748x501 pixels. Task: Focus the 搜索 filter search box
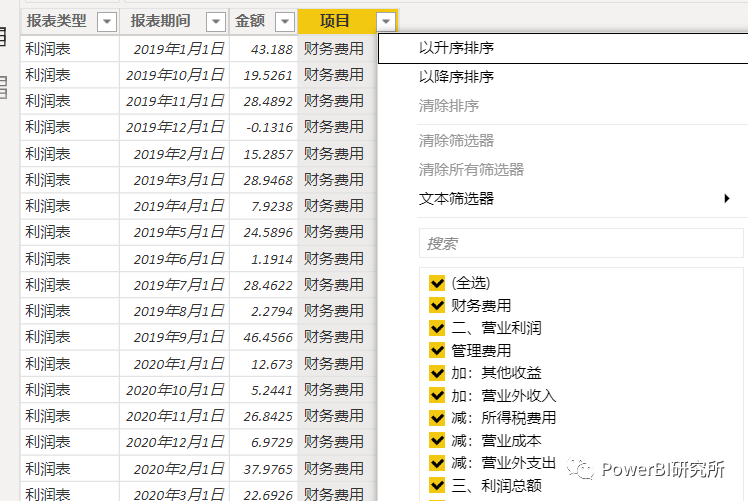coord(581,243)
